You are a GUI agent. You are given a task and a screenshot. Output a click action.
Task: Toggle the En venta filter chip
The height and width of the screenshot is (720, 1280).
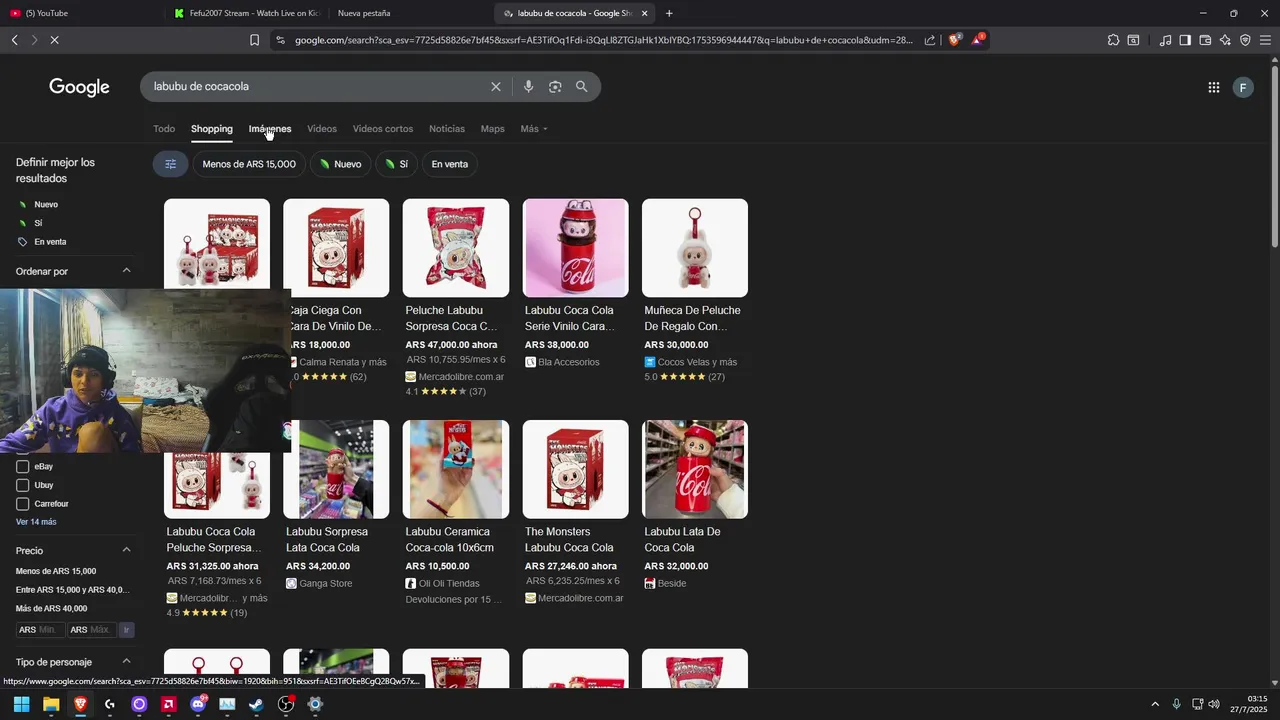click(x=450, y=164)
